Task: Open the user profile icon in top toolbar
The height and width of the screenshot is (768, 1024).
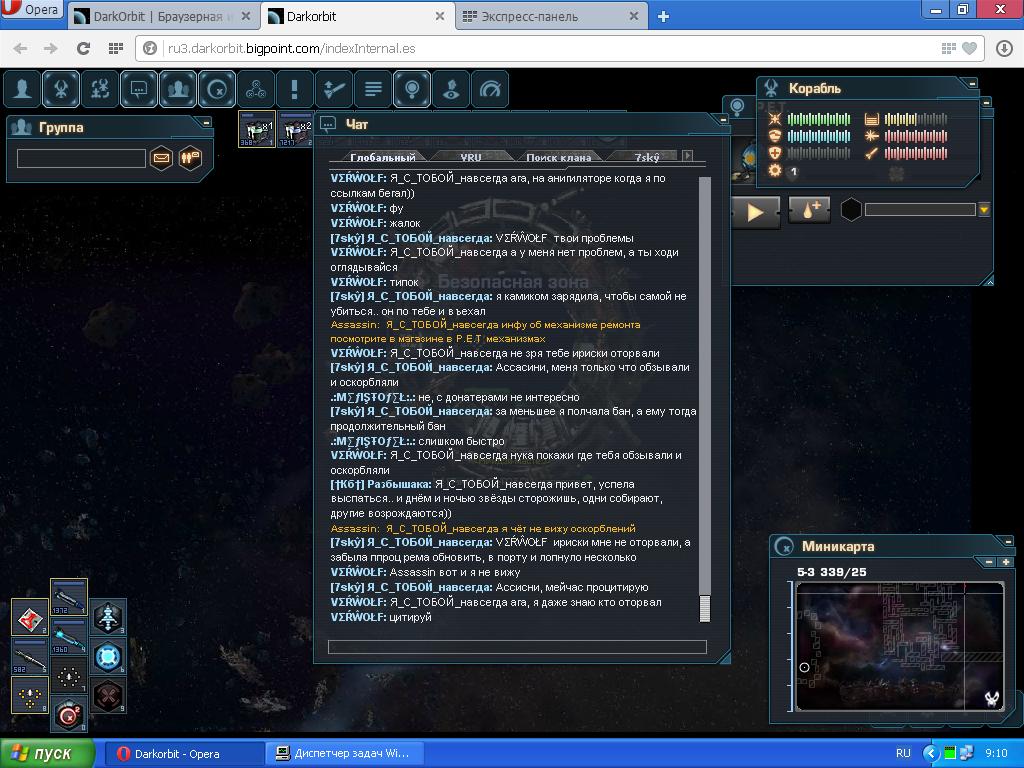Action: (22, 88)
